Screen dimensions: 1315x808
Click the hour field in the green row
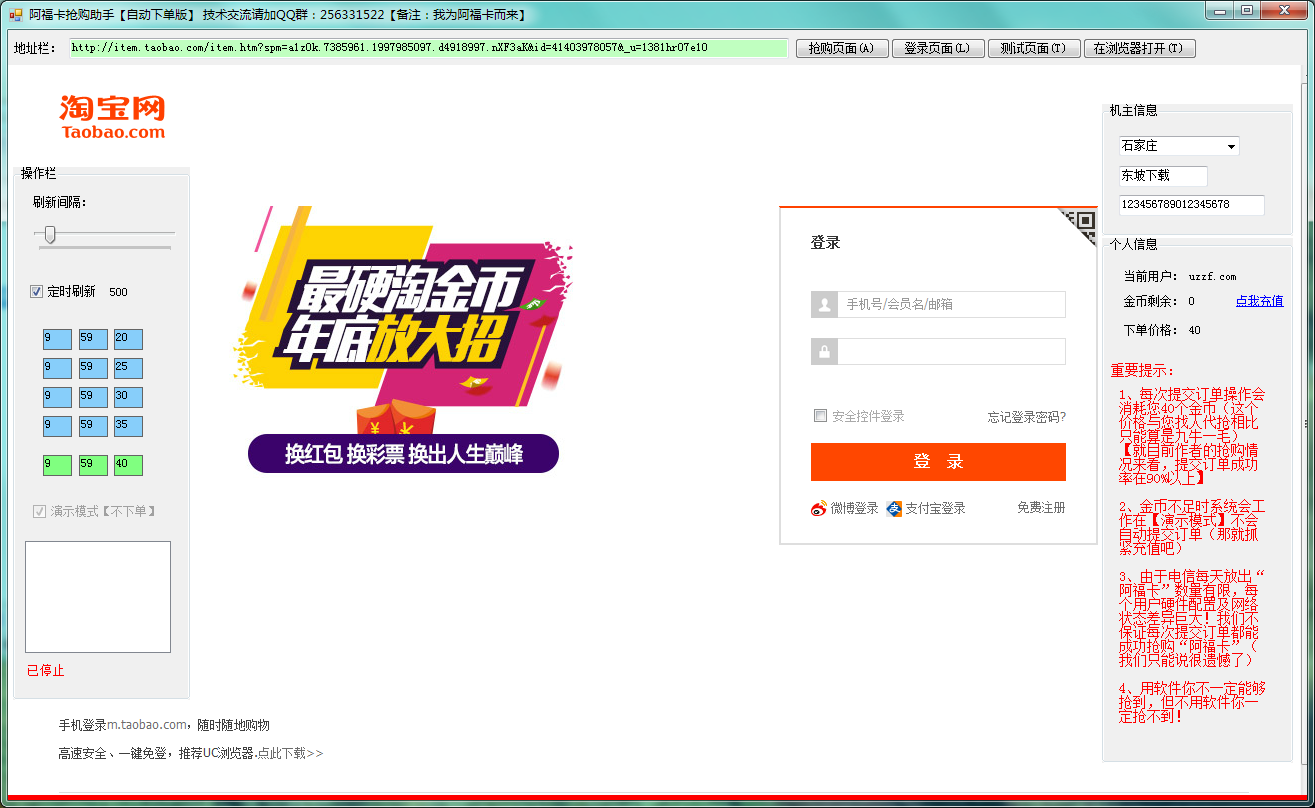click(x=57, y=465)
